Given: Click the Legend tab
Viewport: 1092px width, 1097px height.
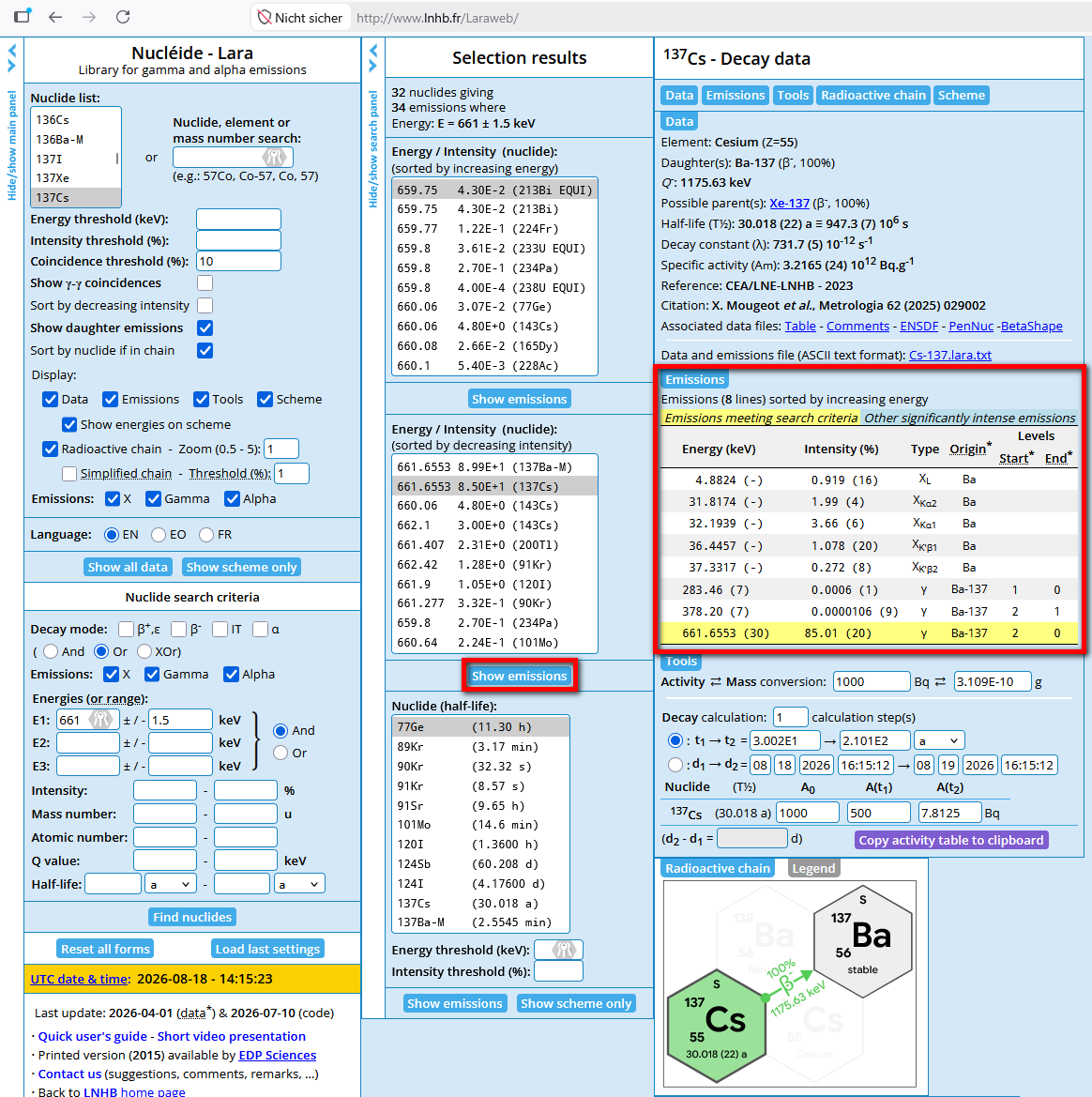Looking at the screenshot, I should (x=813, y=868).
